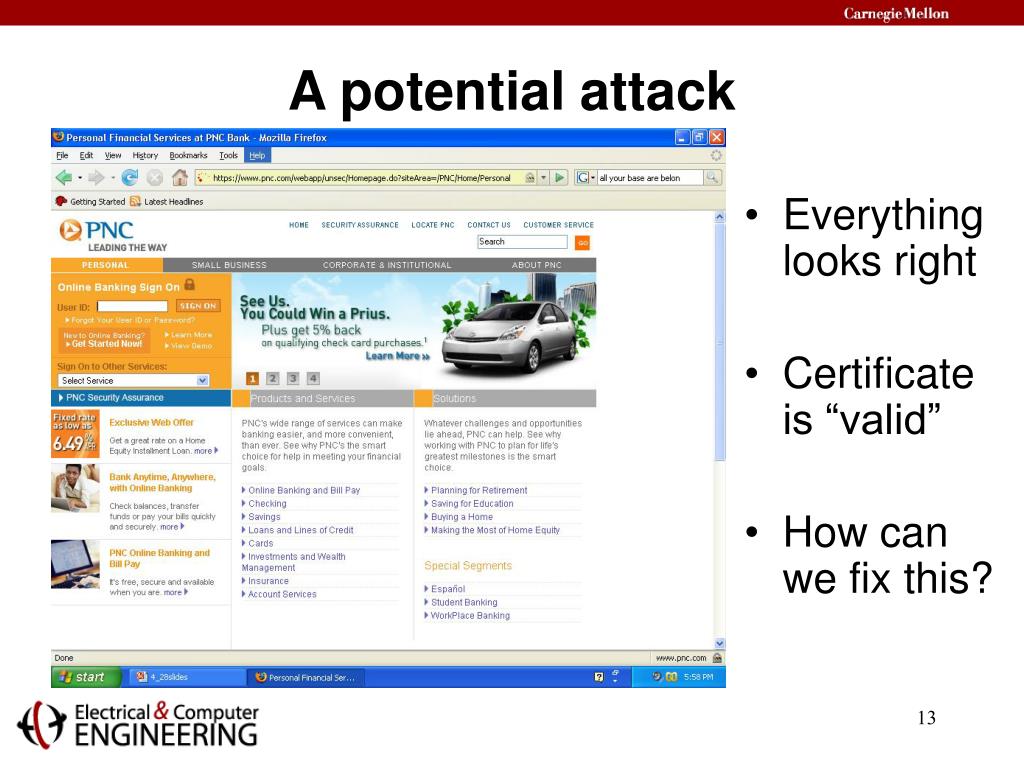The image size is (1024, 768).
Task: Click the Firefox icon in the window title bar
Action: coord(59,137)
